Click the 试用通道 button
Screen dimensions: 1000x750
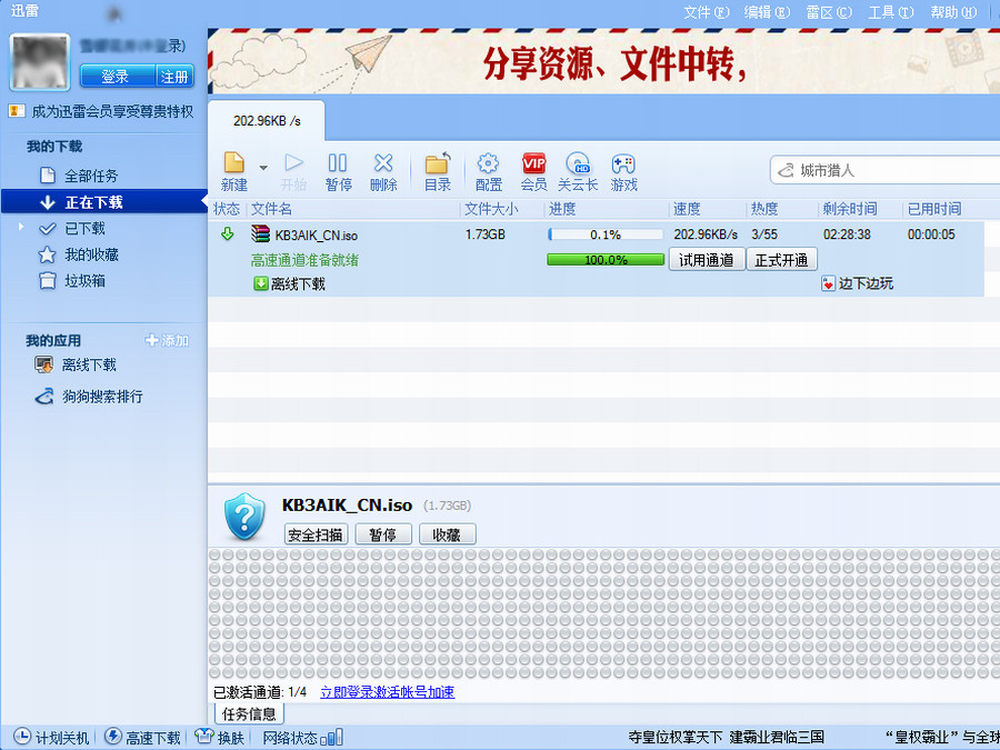coord(707,260)
